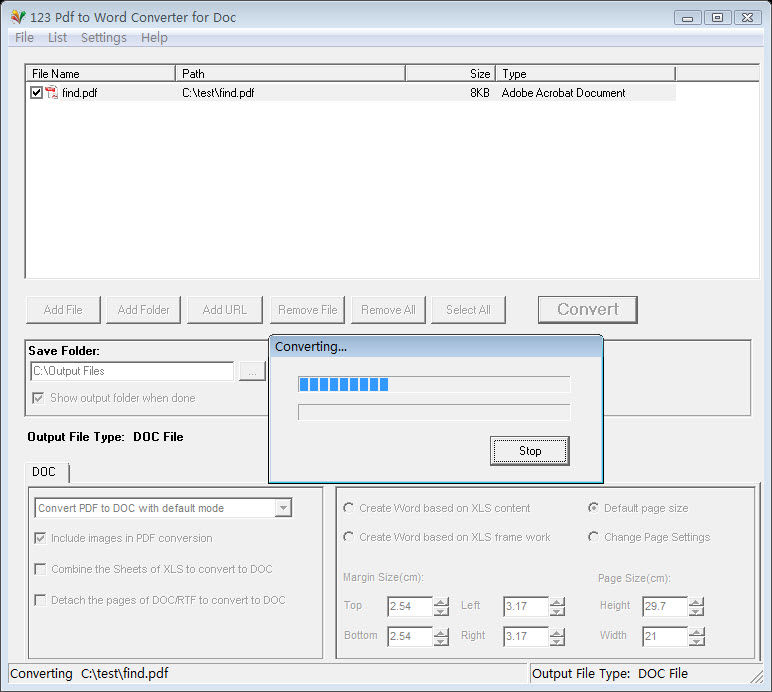
Task: Click the 8KB size cell
Action: (480, 93)
